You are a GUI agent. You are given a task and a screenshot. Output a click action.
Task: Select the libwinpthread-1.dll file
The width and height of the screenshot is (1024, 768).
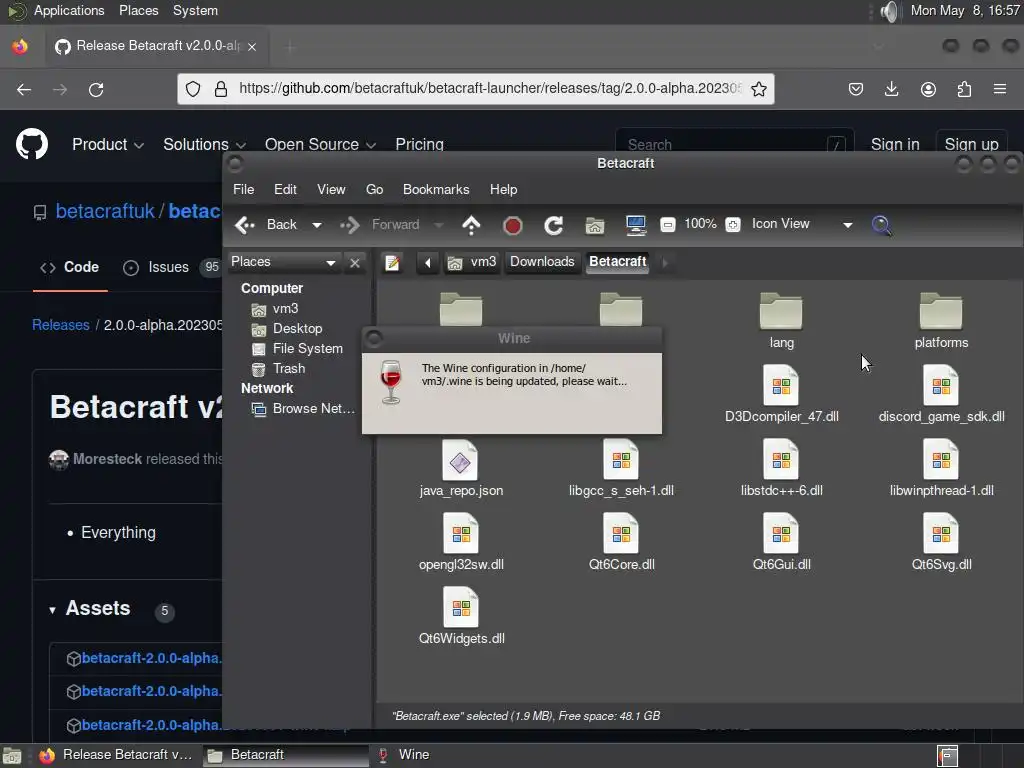point(941,469)
